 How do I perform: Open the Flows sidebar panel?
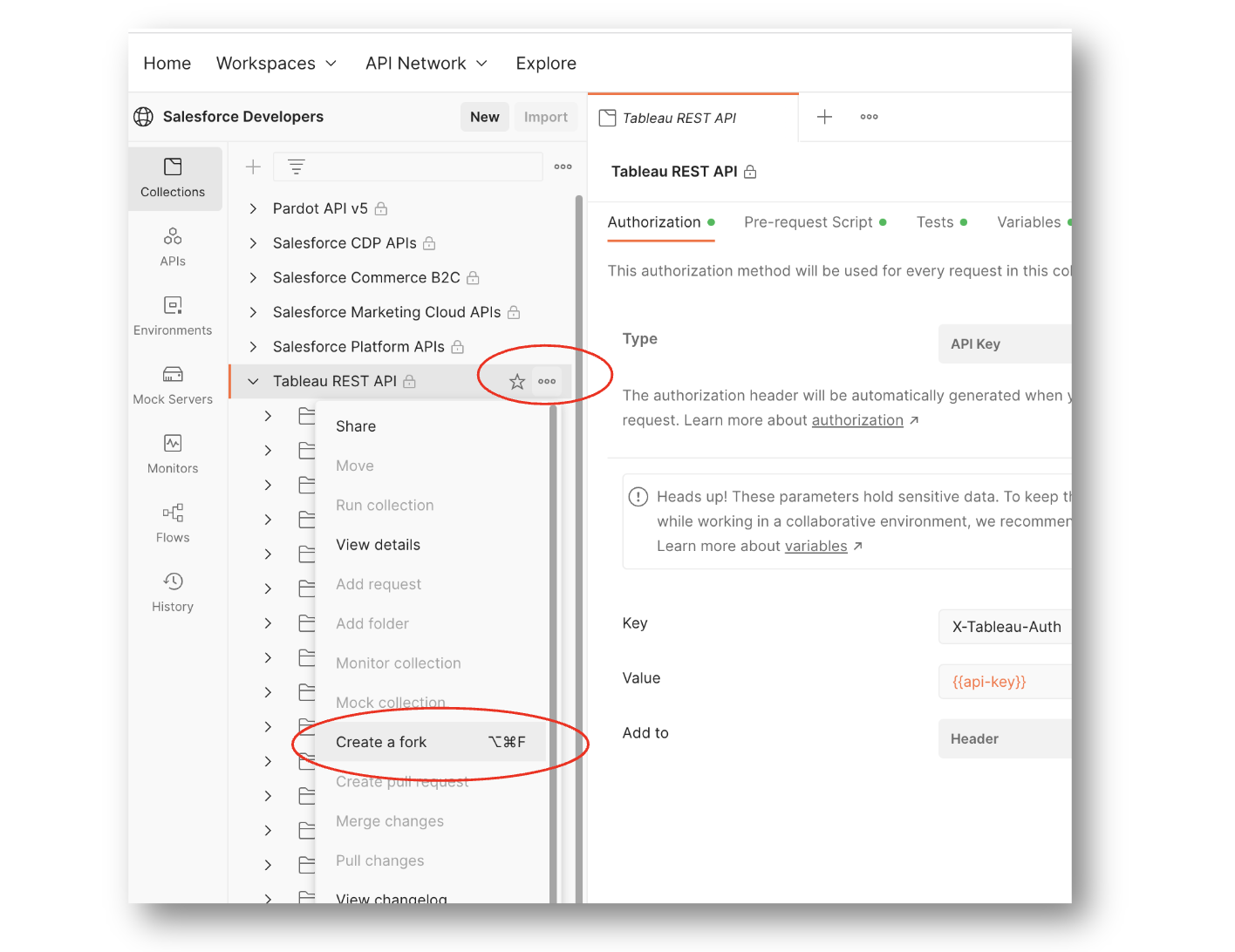pyautogui.click(x=173, y=523)
